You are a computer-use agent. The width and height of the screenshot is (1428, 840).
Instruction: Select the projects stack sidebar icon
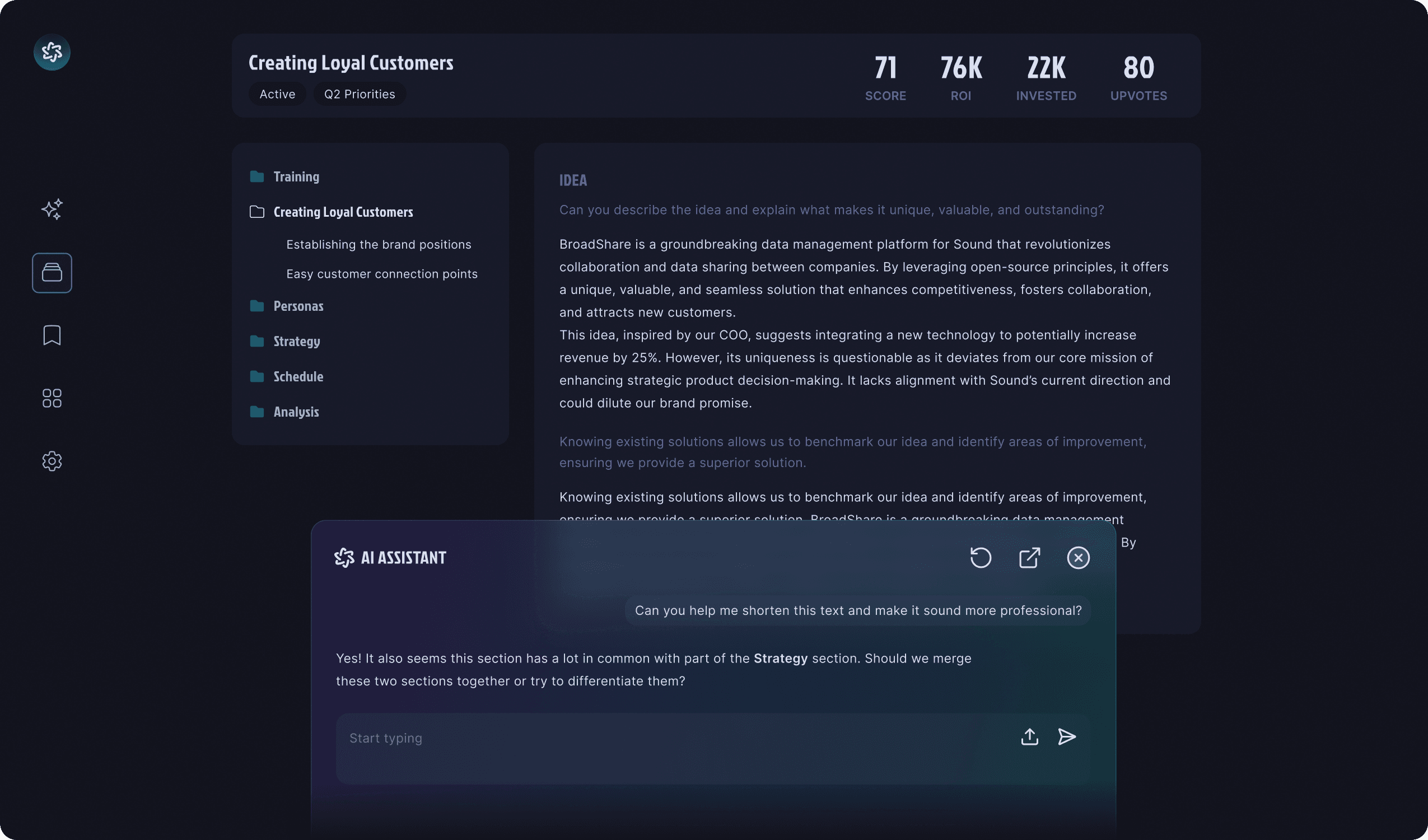[52, 273]
